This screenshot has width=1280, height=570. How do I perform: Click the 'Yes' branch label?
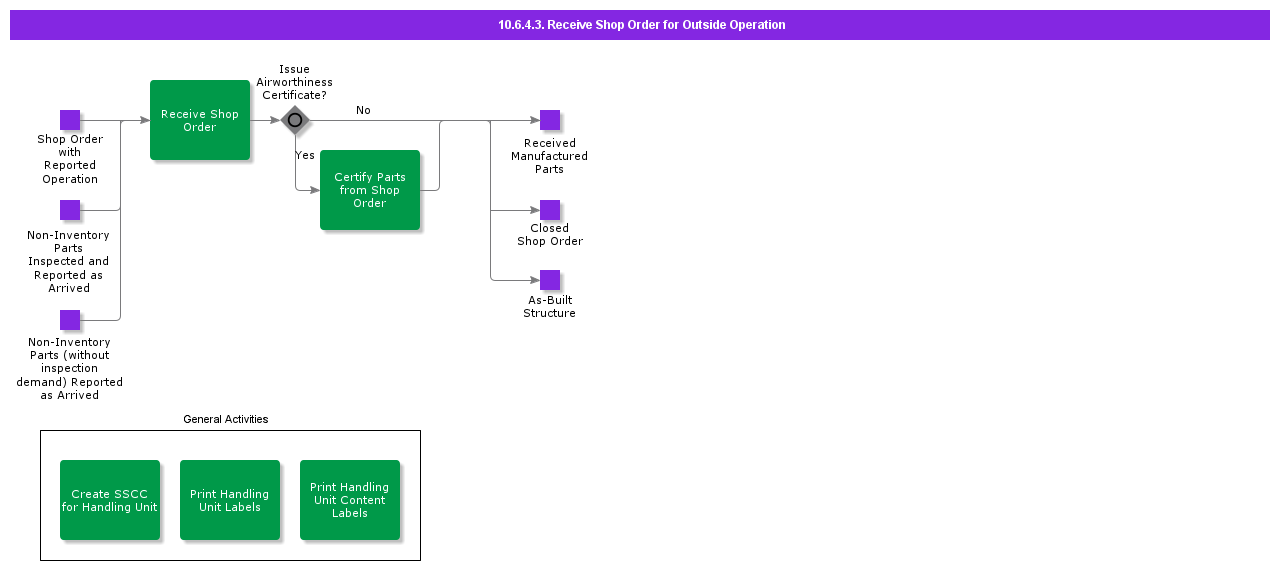point(305,155)
